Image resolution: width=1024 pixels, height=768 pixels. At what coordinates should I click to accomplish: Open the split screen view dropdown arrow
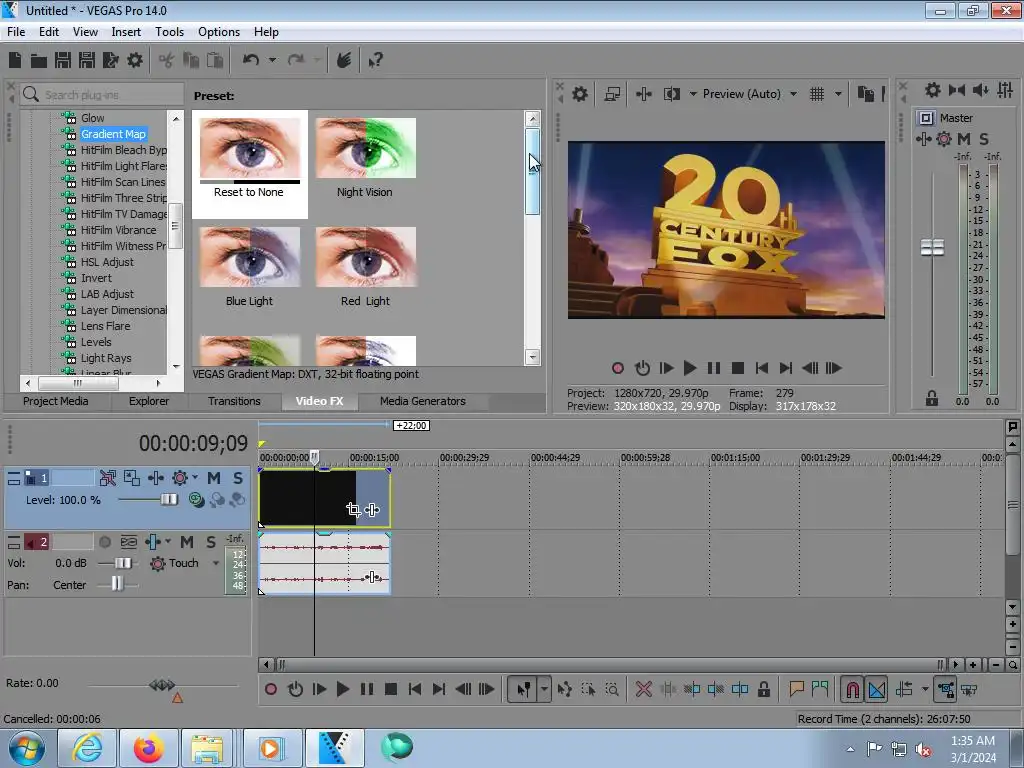[693, 94]
